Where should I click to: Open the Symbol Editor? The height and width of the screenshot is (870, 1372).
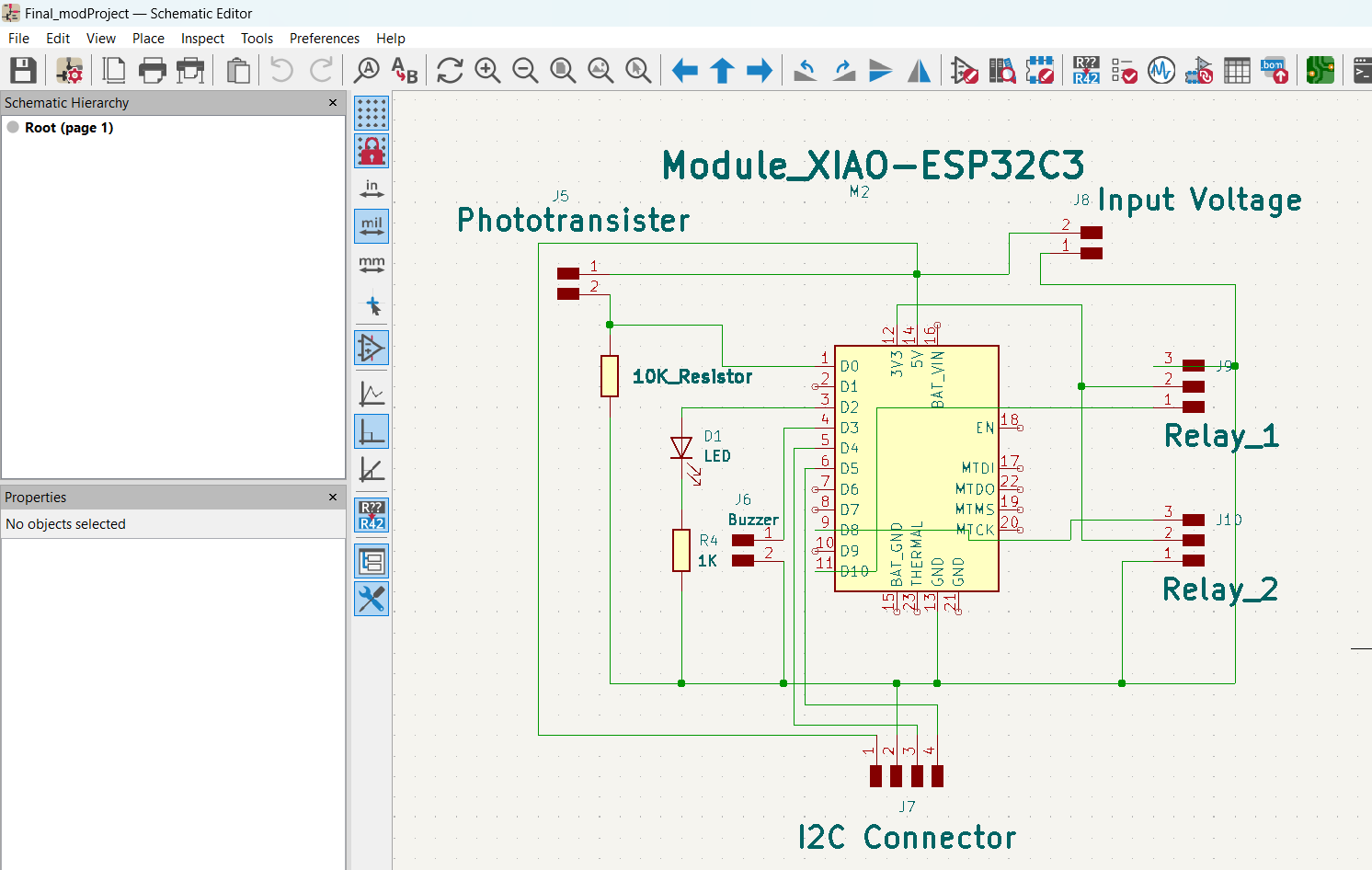[x=965, y=70]
